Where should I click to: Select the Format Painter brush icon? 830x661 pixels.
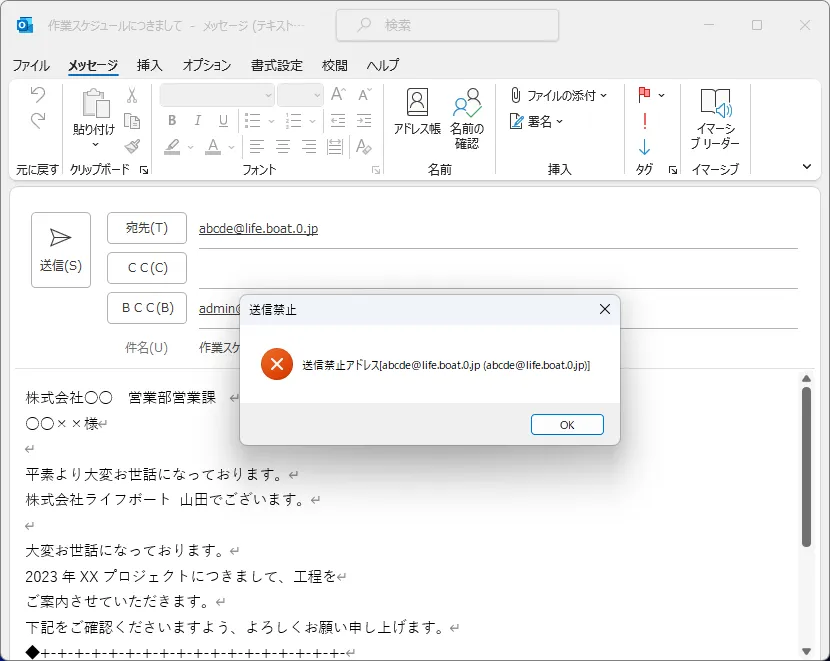tap(132, 147)
